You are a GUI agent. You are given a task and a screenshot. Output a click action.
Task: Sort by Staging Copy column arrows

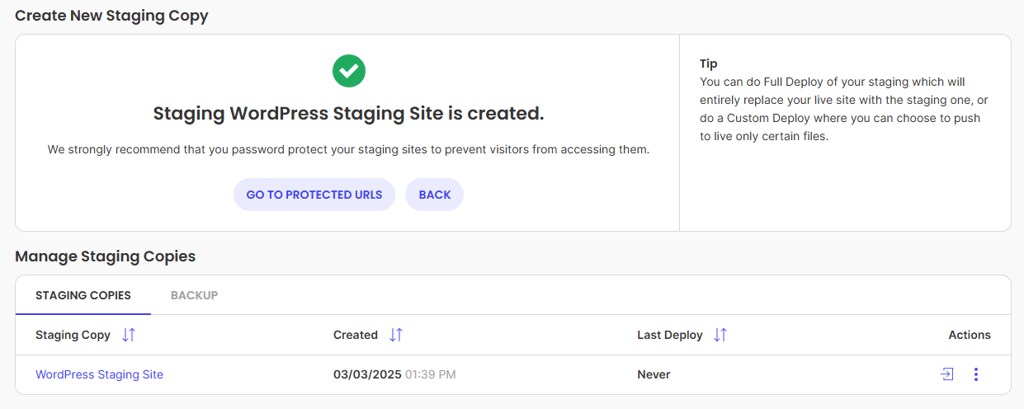coord(129,335)
